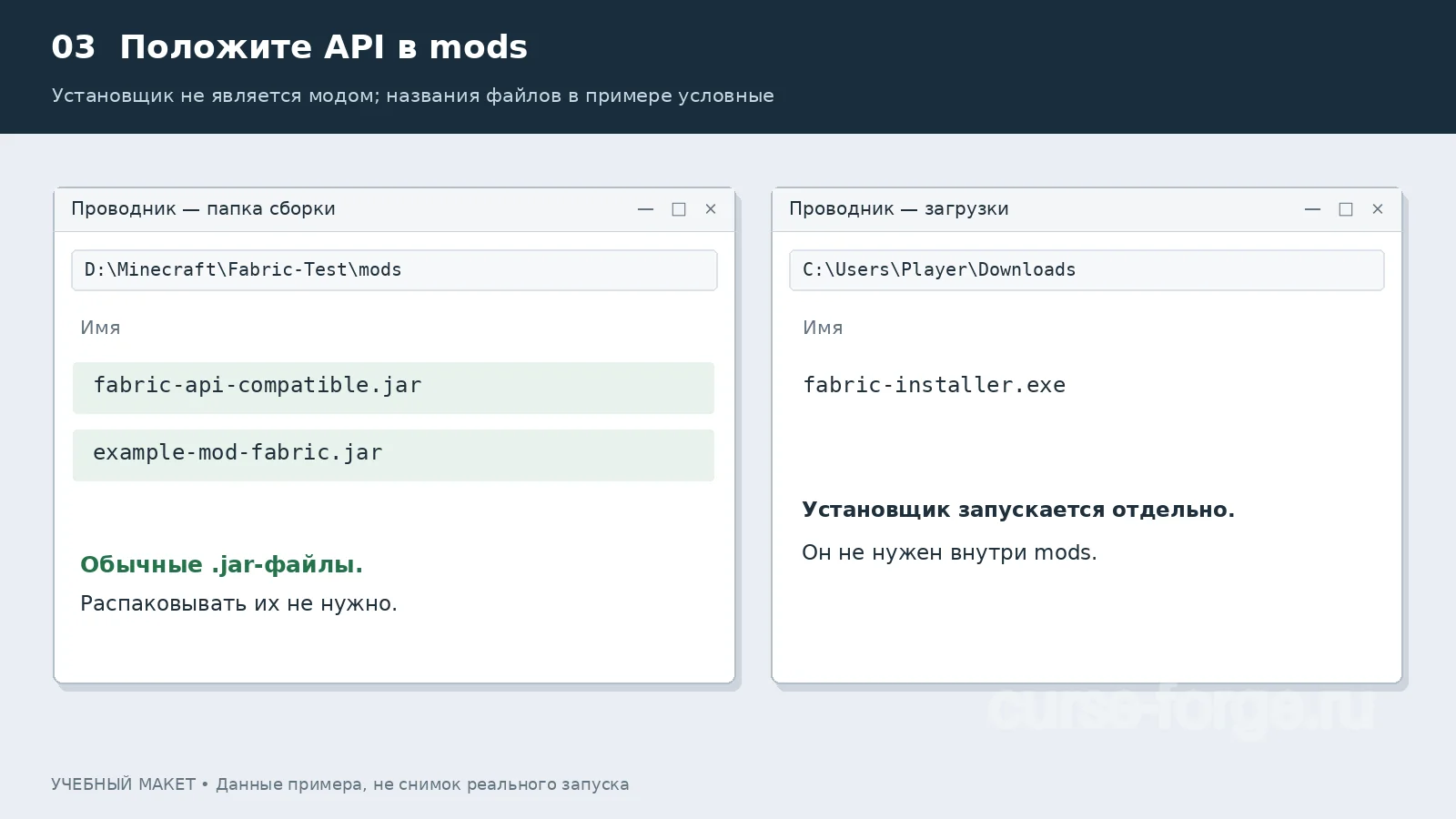Viewport: 1456px width, 819px height.
Task: Maximize the 'загрузки' explorer window
Action: coord(1346,209)
